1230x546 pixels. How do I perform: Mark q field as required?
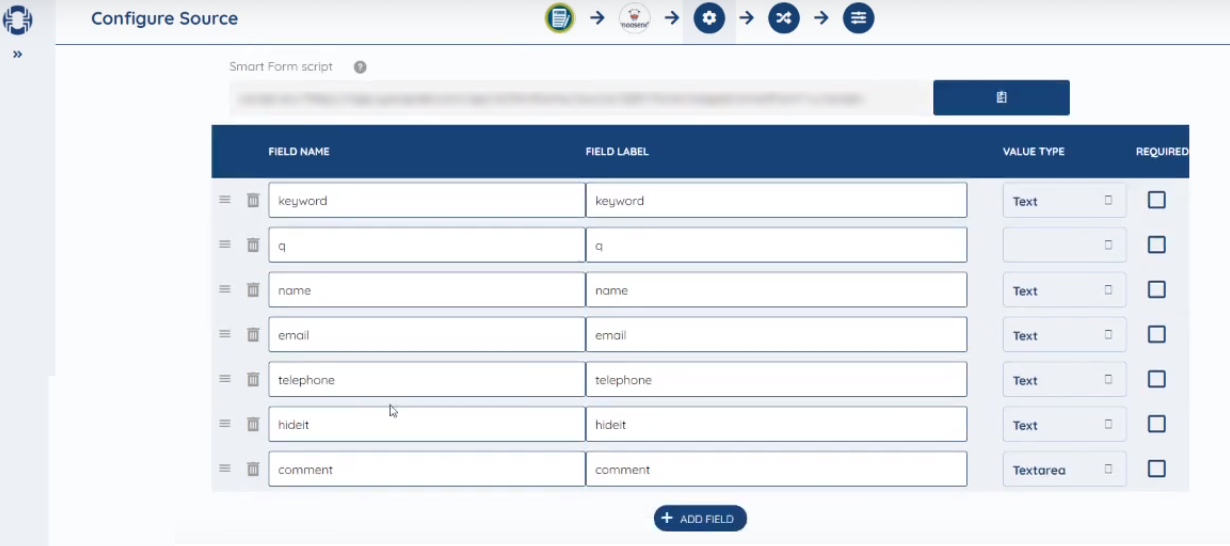(1157, 244)
